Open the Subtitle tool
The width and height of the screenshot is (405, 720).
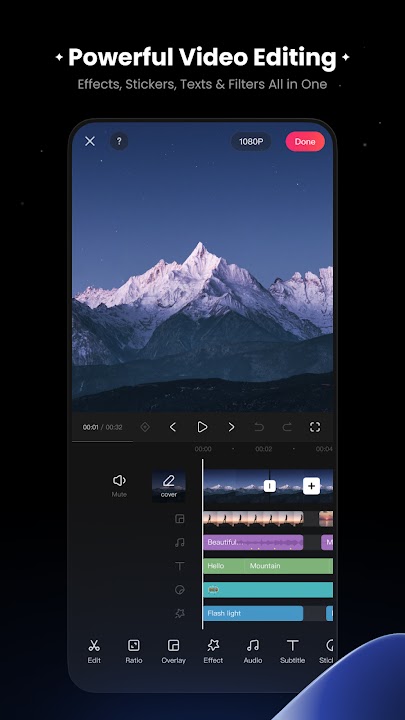click(292, 651)
